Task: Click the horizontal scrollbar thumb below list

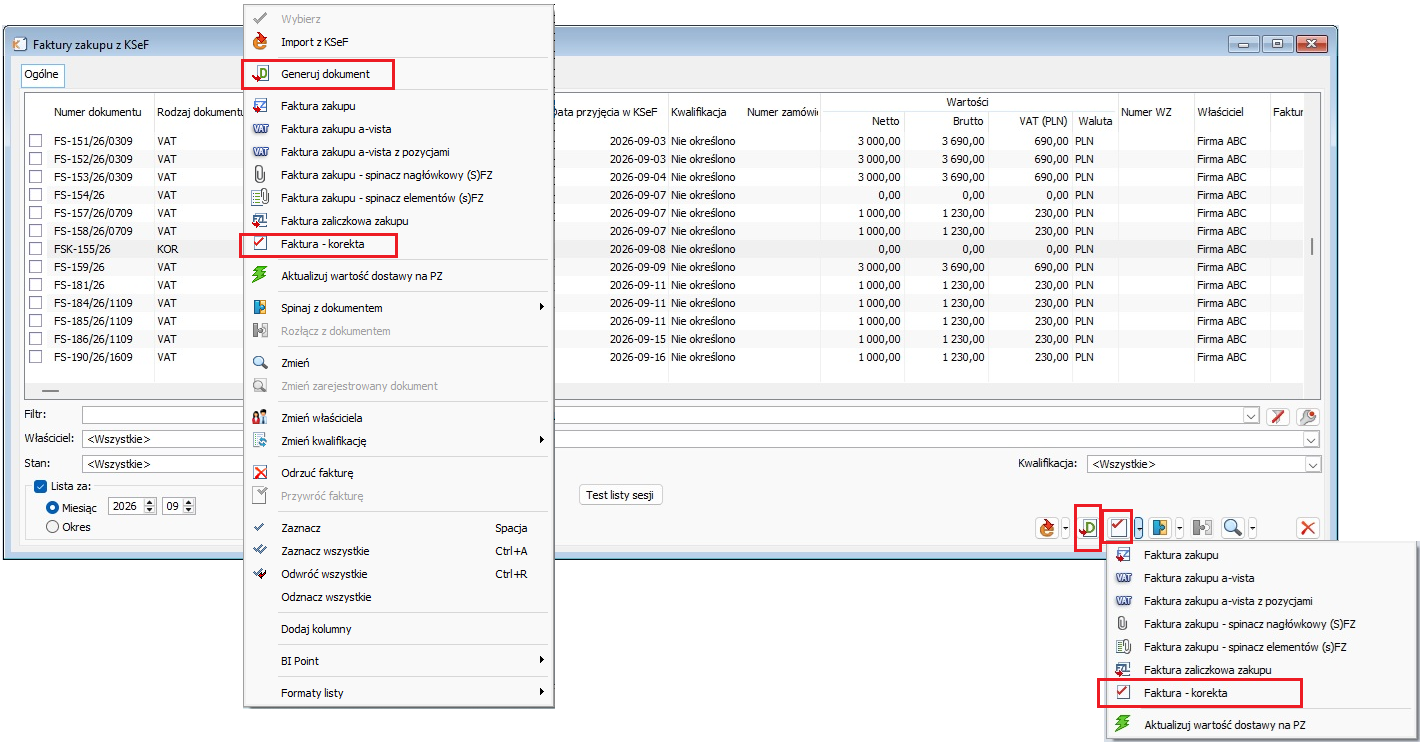Action: 50,391
